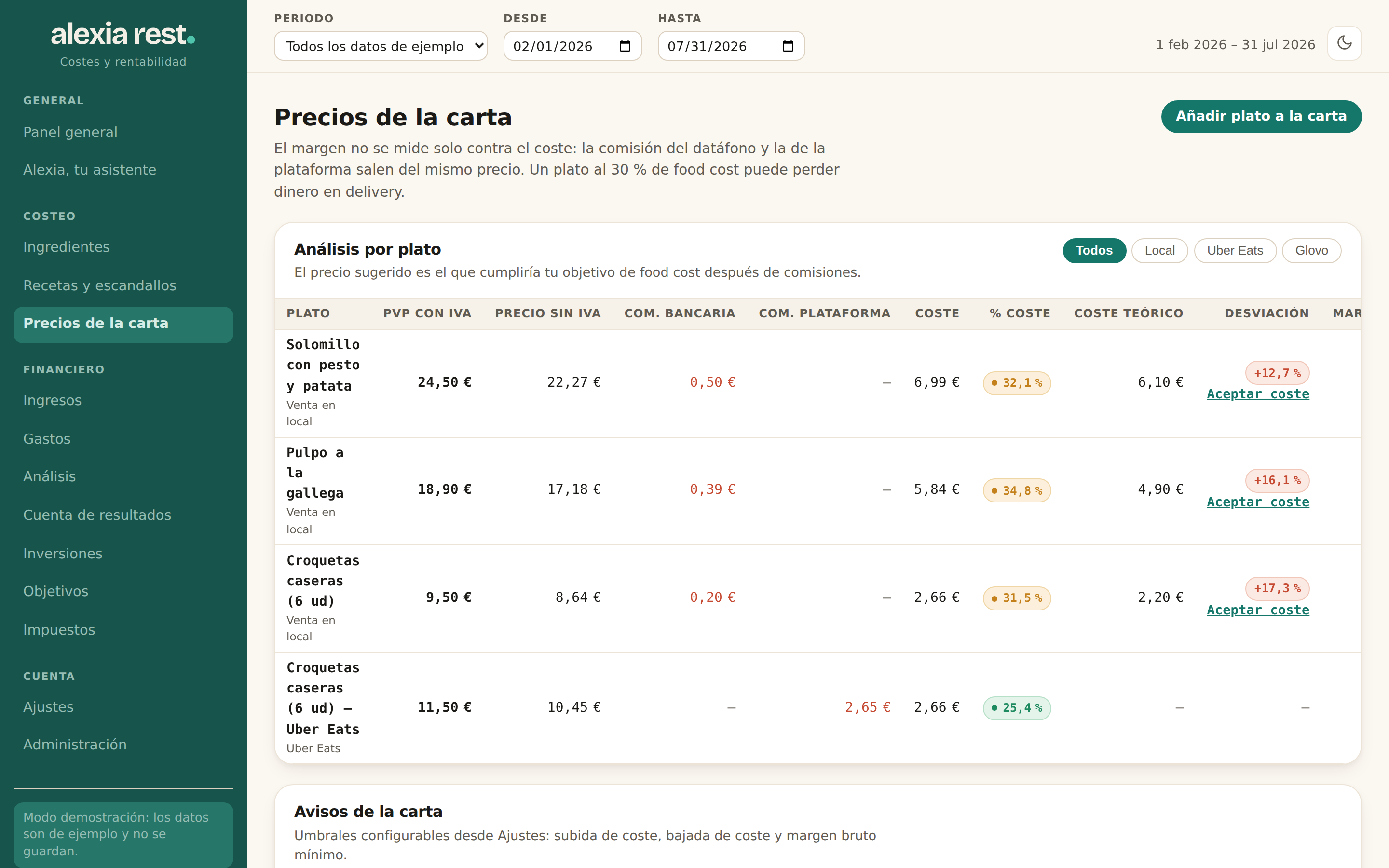Select the Todos filter chip

(x=1094, y=251)
